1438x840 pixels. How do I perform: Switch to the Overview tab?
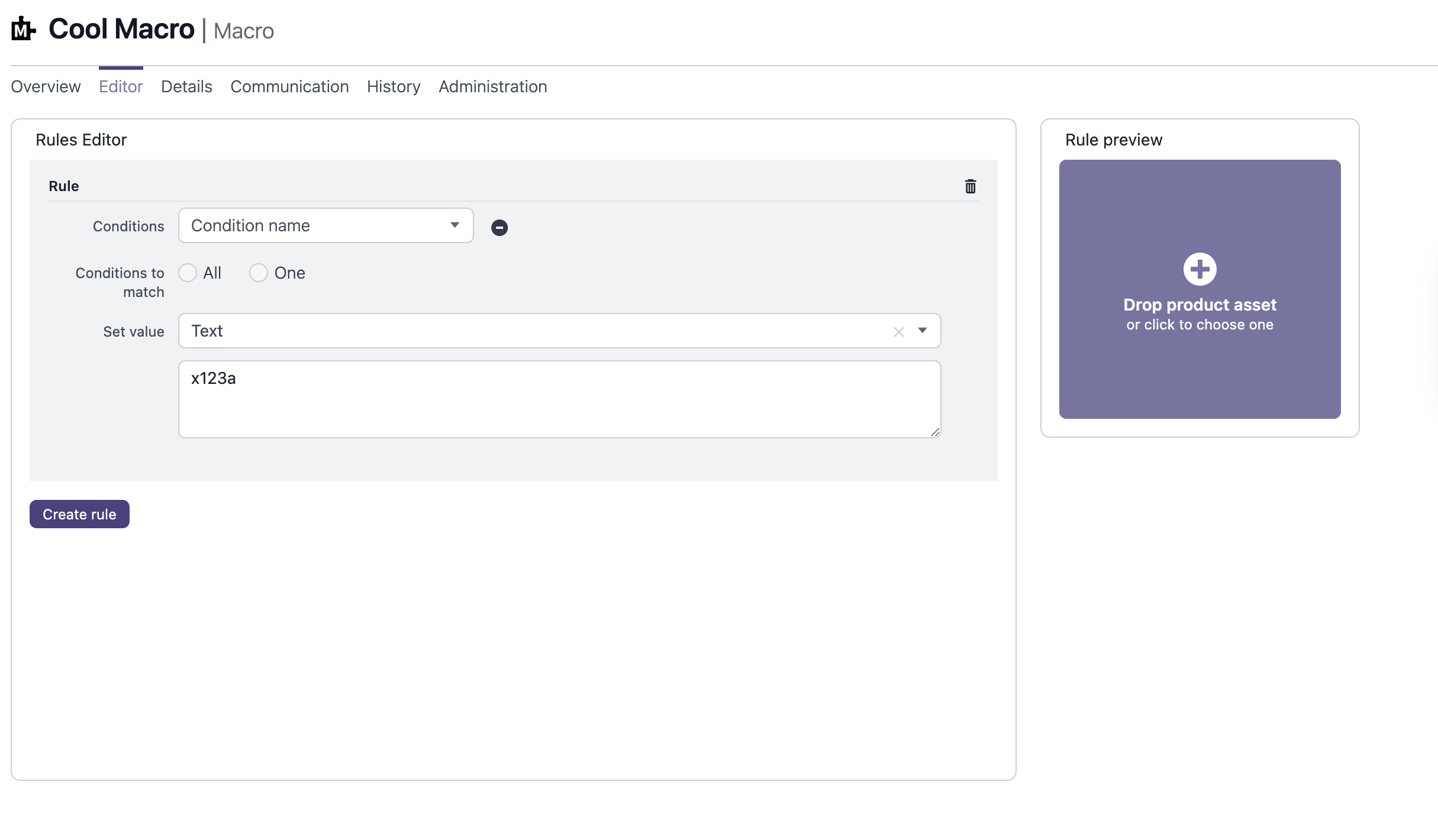click(x=46, y=86)
